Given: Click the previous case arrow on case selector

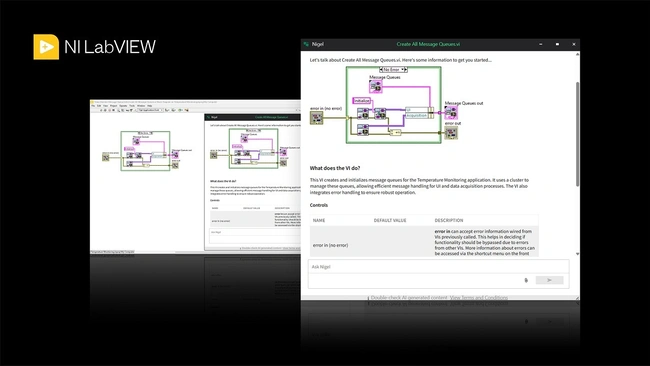Looking at the screenshot, I should tap(381, 70).
